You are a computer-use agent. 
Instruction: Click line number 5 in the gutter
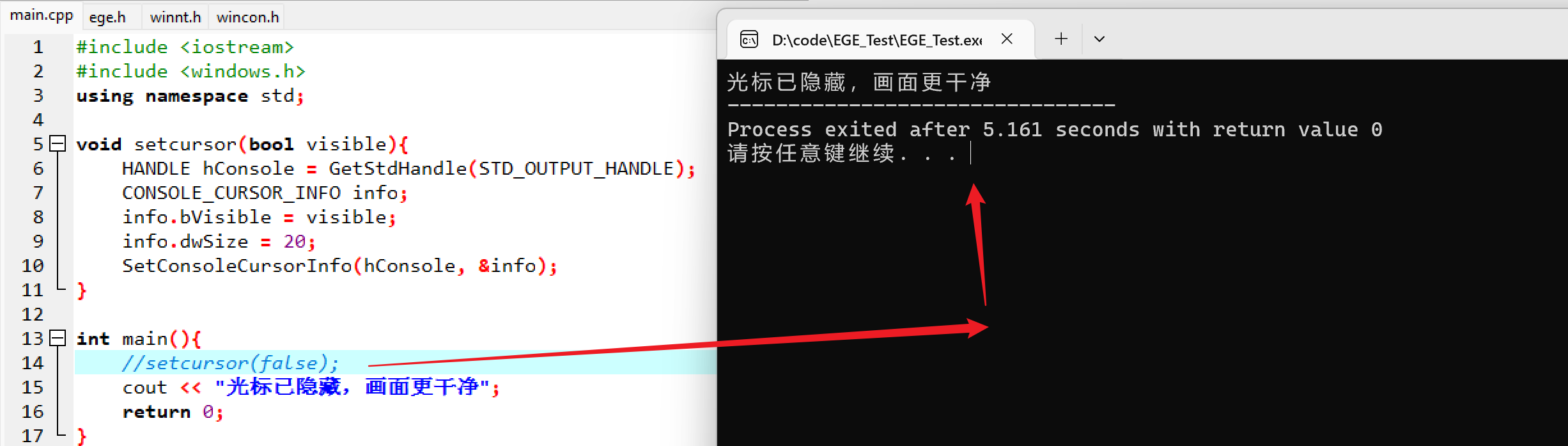click(x=38, y=144)
